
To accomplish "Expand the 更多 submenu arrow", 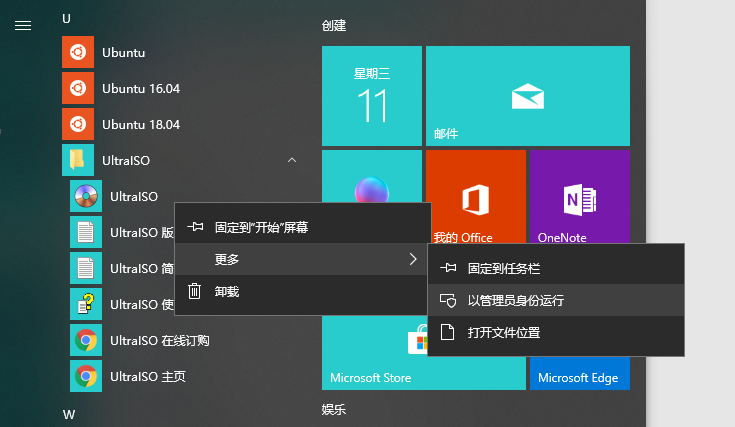I will [412, 259].
